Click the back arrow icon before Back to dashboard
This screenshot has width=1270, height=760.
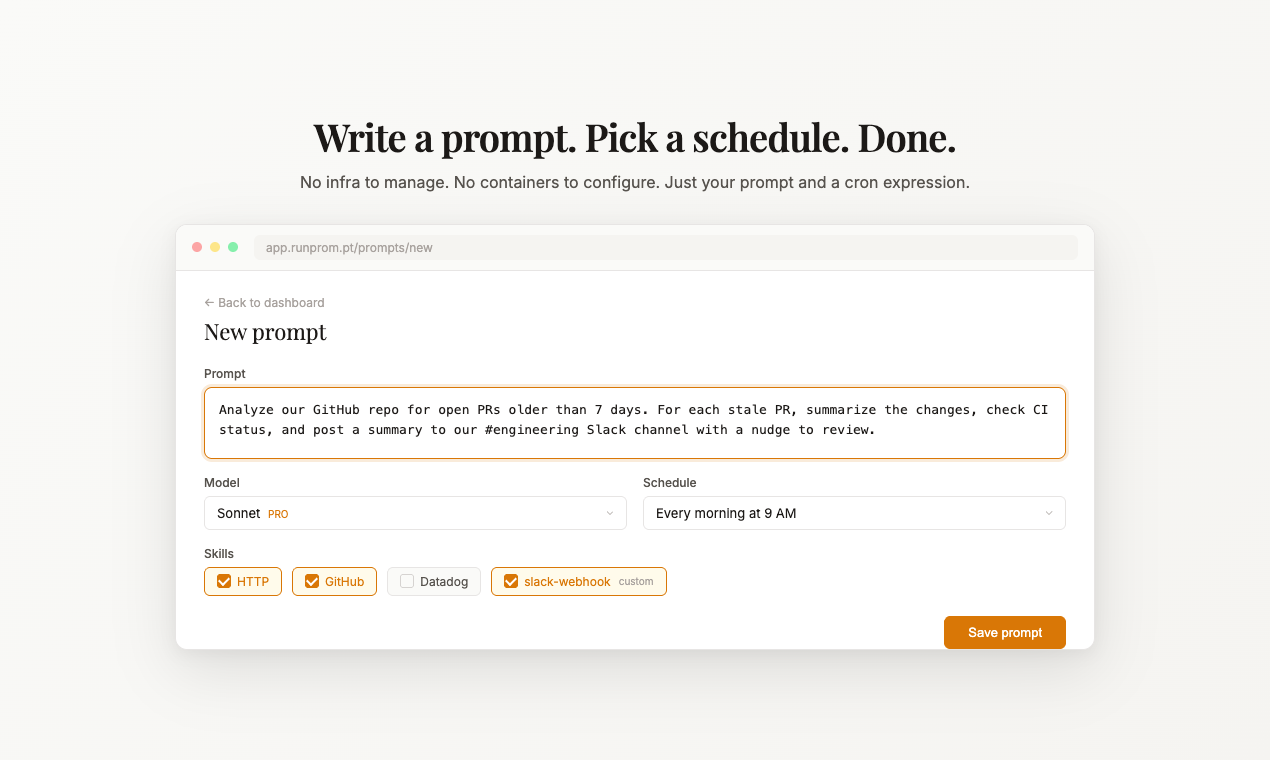pos(208,302)
